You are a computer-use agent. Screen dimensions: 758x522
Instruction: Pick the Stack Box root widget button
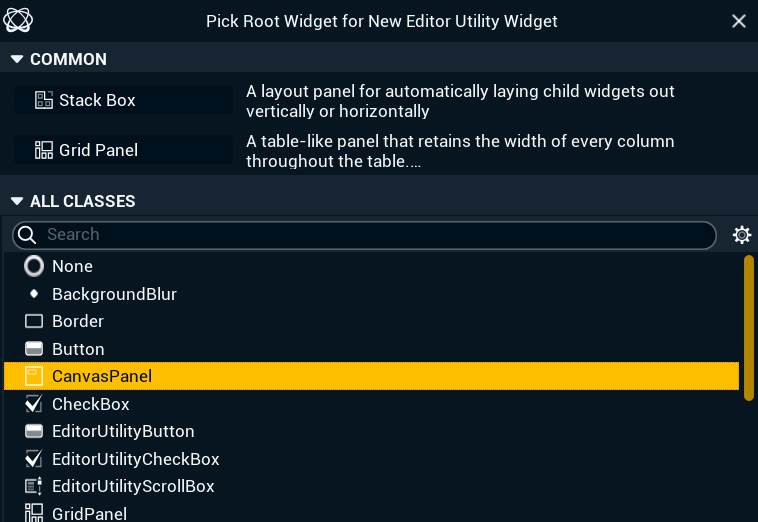click(123, 100)
